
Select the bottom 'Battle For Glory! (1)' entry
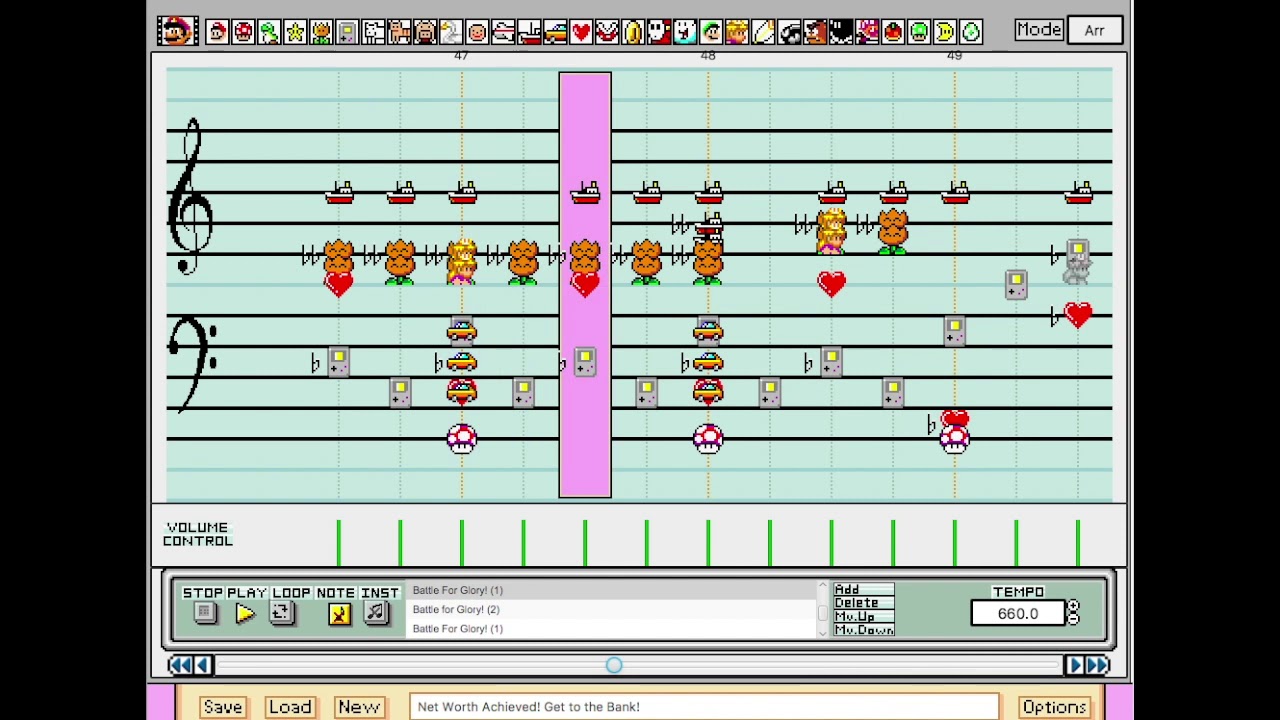(x=613, y=628)
